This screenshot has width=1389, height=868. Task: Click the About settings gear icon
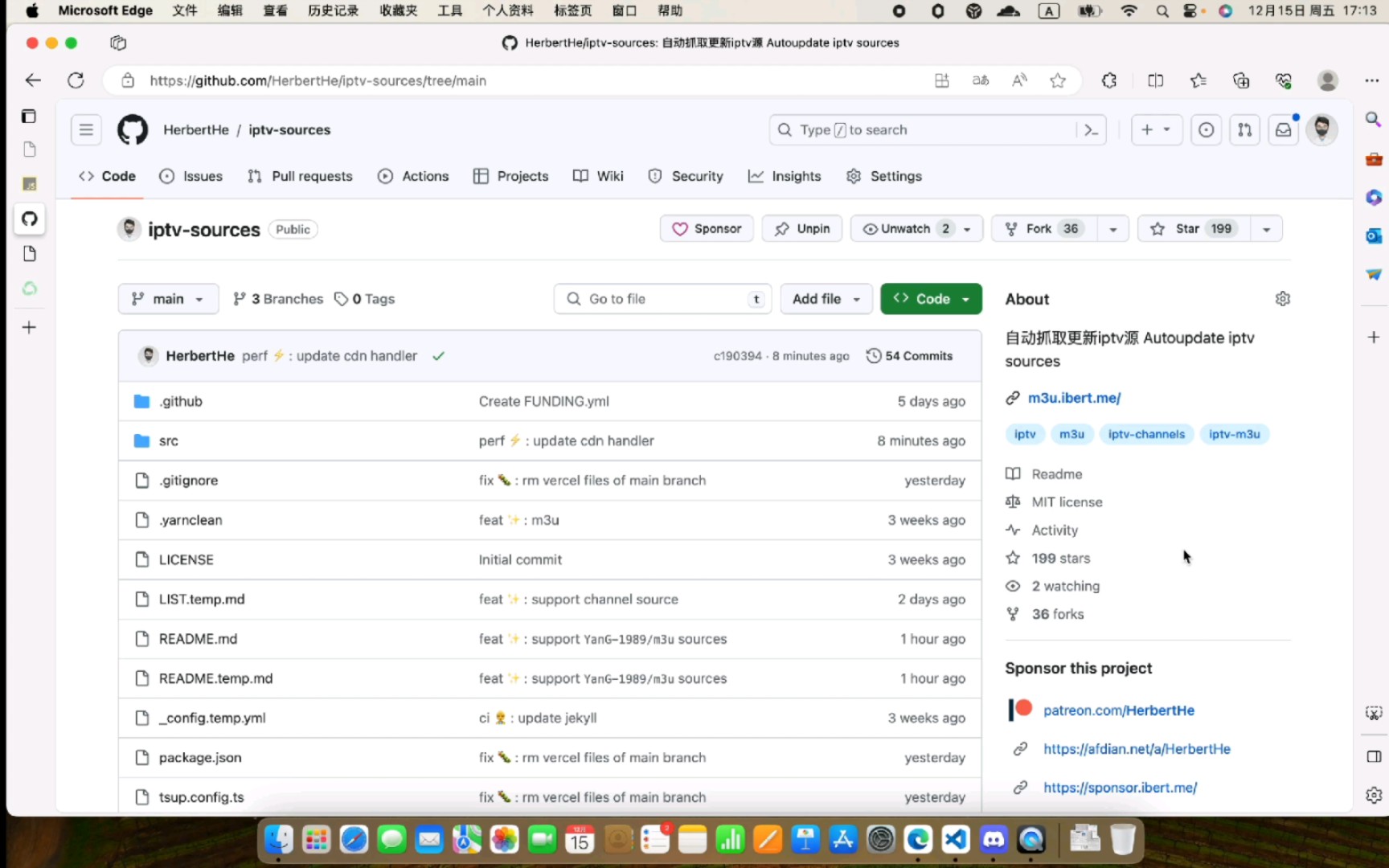[1282, 299]
